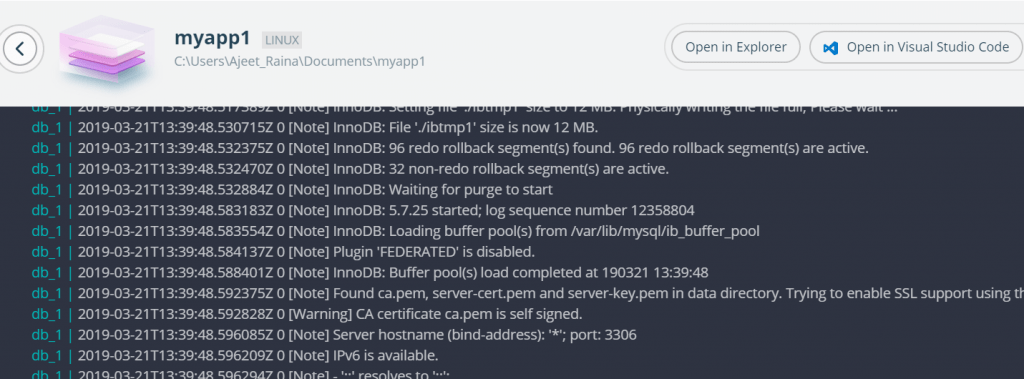This screenshot has width=1024, height=379.
Task: Click the ibtmp1 size is now 12 MB log line
Action: coord(315,127)
